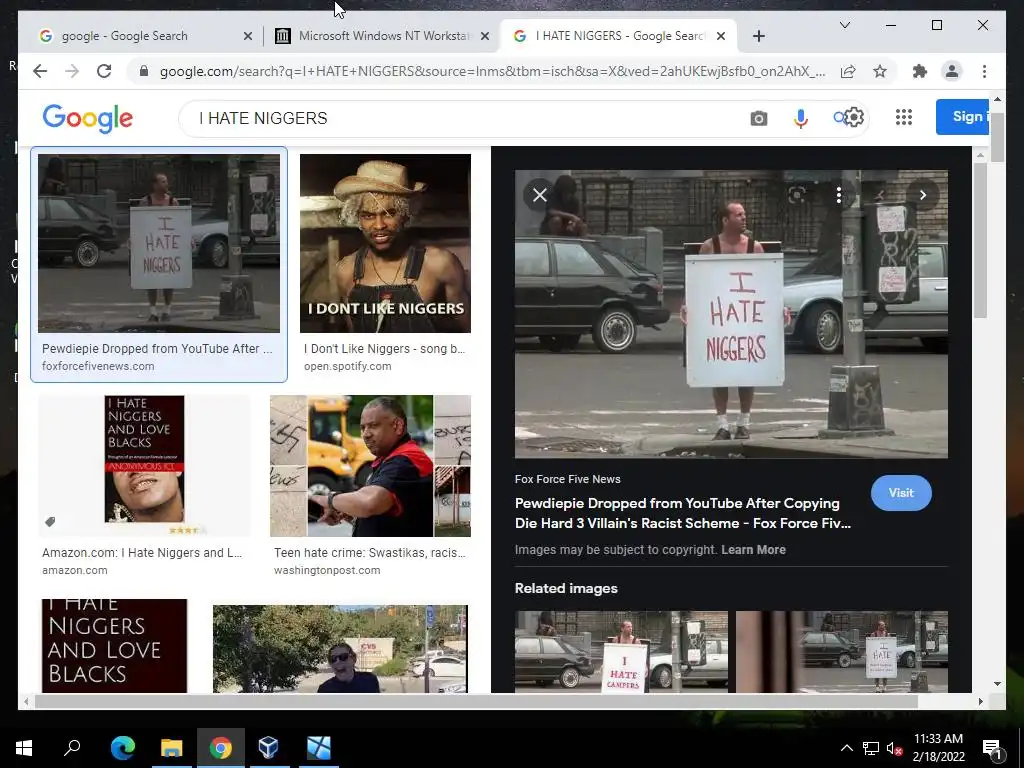Select the washingtonpost.com result thumbnail
Viewport: 1024px width, 768px height.
coord(370,466)
